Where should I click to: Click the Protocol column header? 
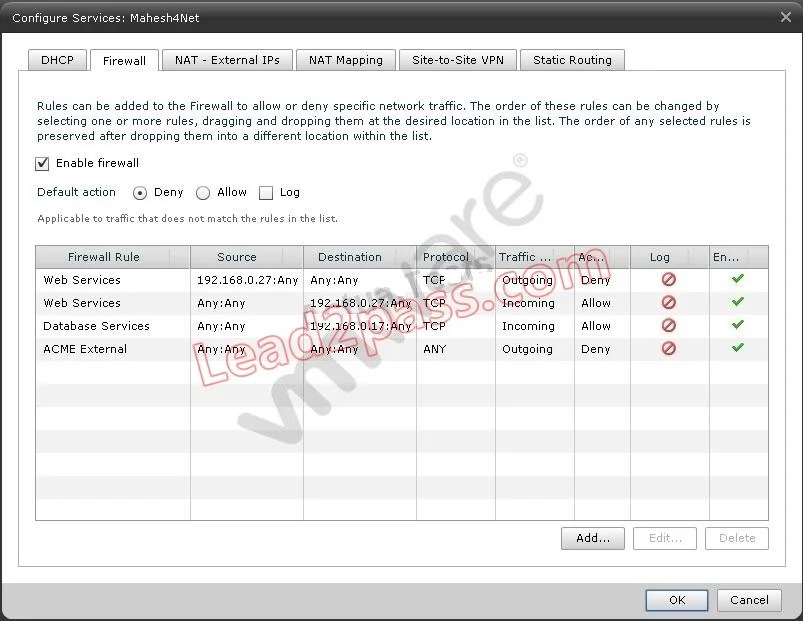click(x=456, y=257)
